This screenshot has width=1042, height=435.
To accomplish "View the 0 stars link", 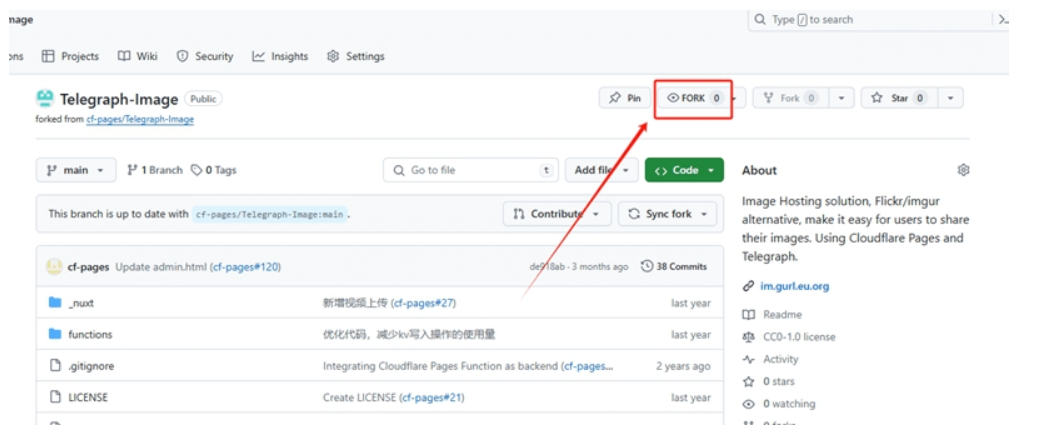I will (779, 381).
